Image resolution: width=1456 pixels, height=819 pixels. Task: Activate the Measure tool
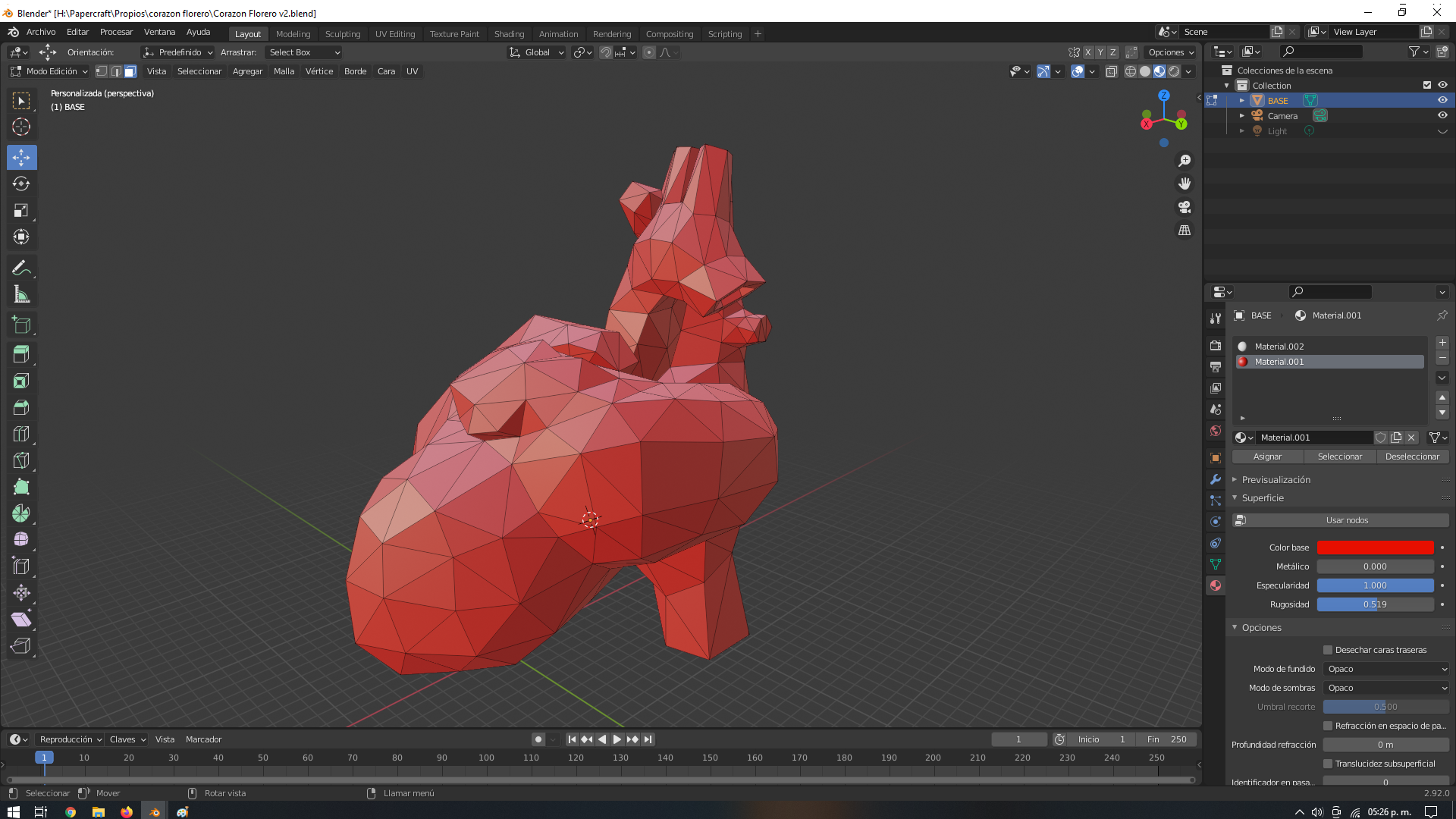[x=21, y=295]
